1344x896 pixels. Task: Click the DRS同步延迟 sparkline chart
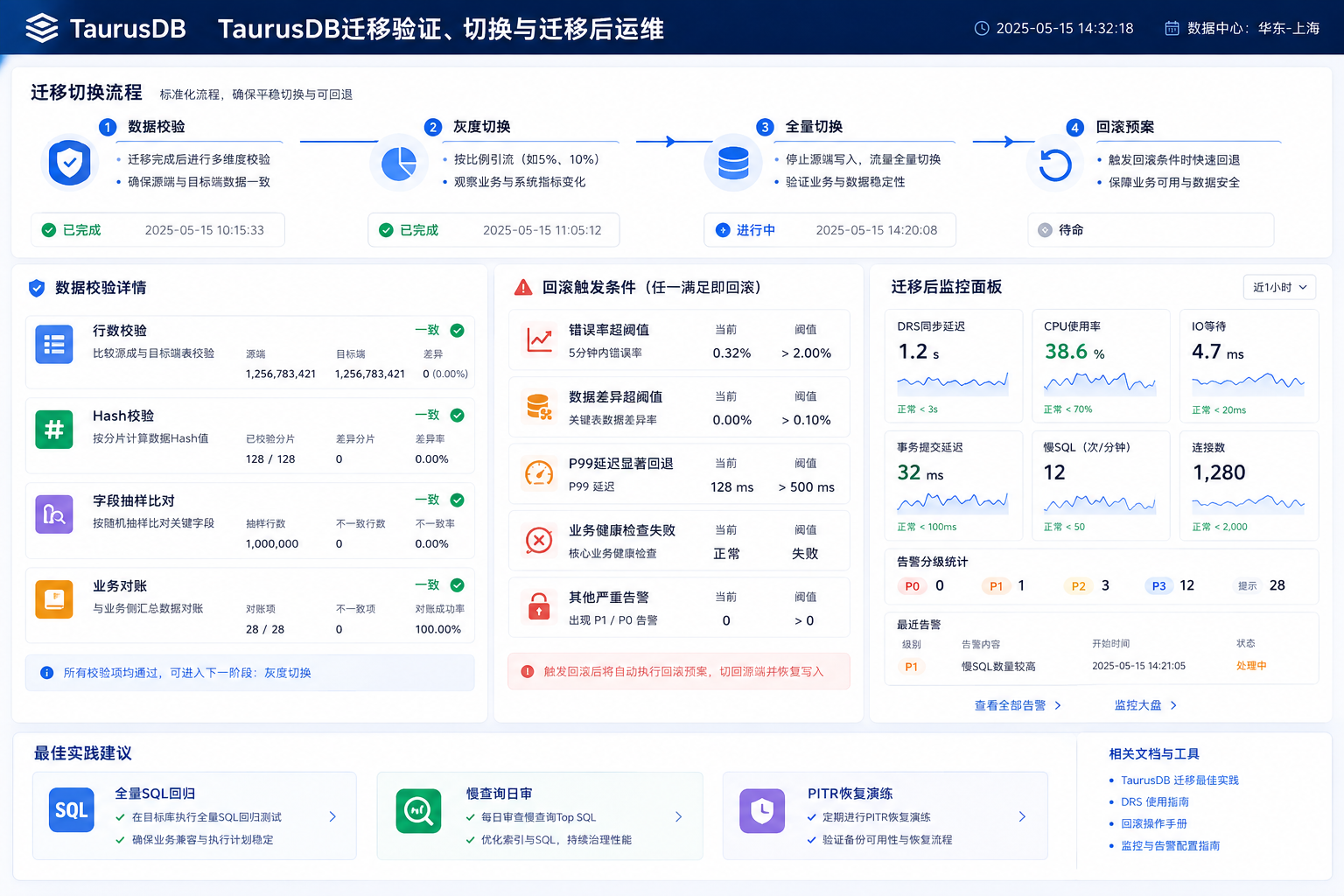(953, 383)
